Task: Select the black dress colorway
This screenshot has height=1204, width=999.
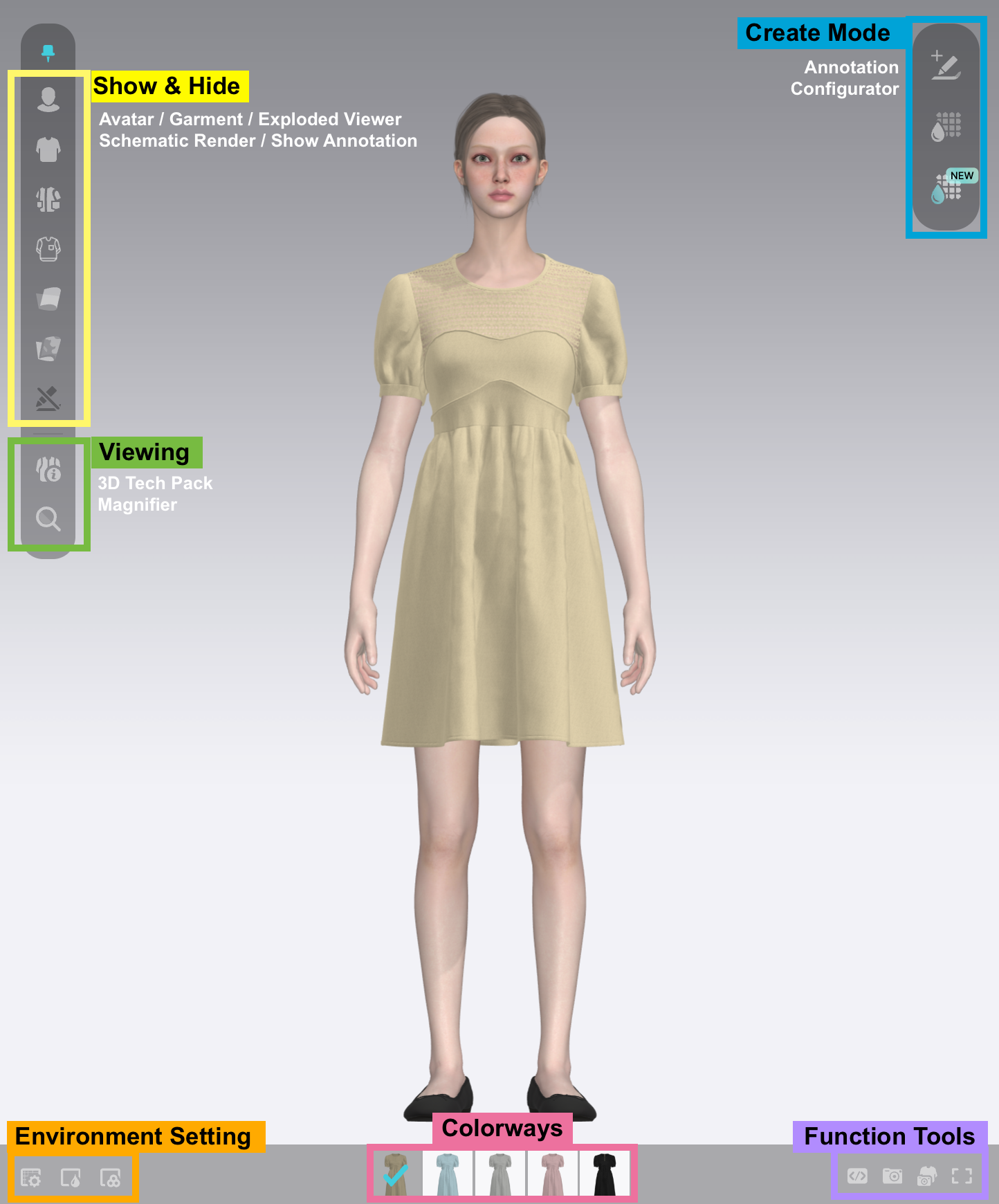Action: [605, 1173]
